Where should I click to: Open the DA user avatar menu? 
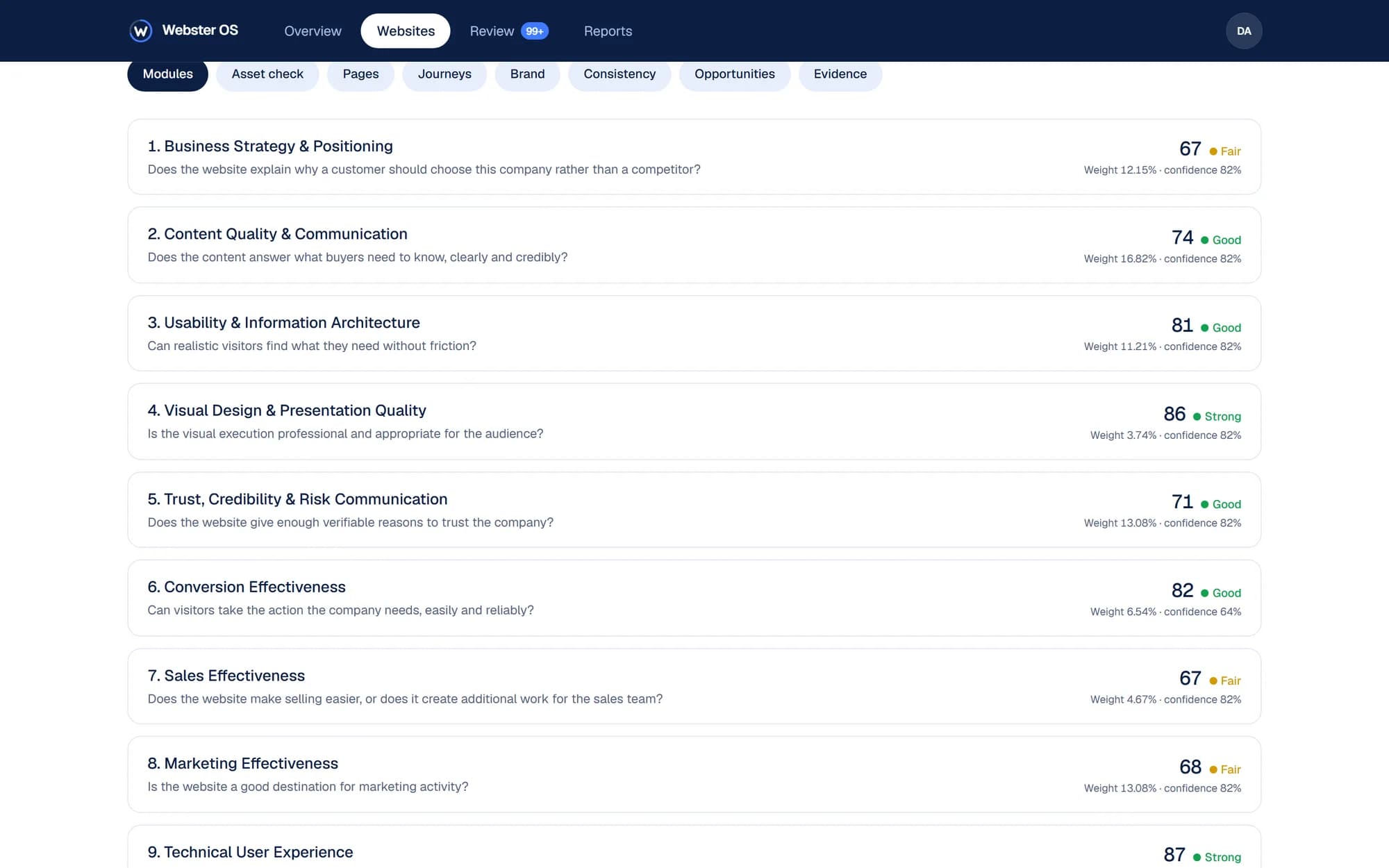coord(1244,31)
